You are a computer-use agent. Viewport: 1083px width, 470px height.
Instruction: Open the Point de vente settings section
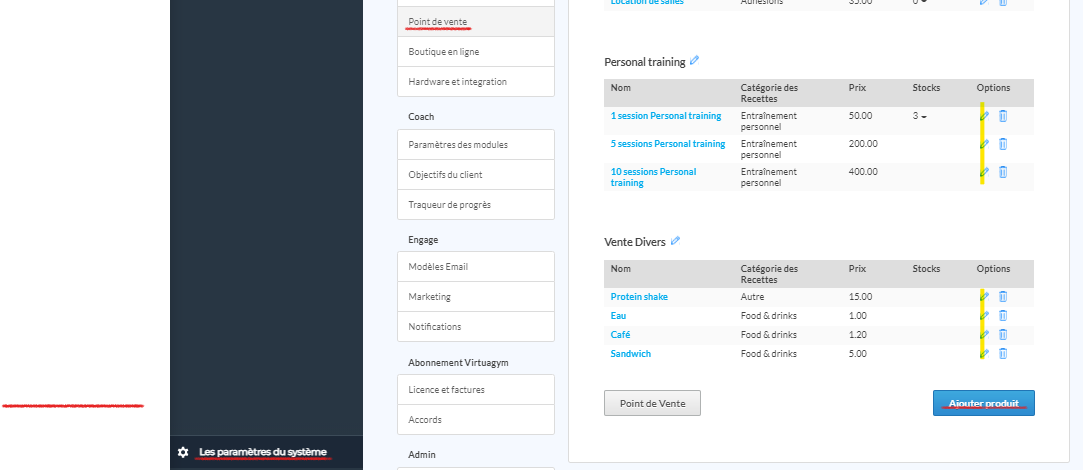pyautogui.click(x=476, y=21)
